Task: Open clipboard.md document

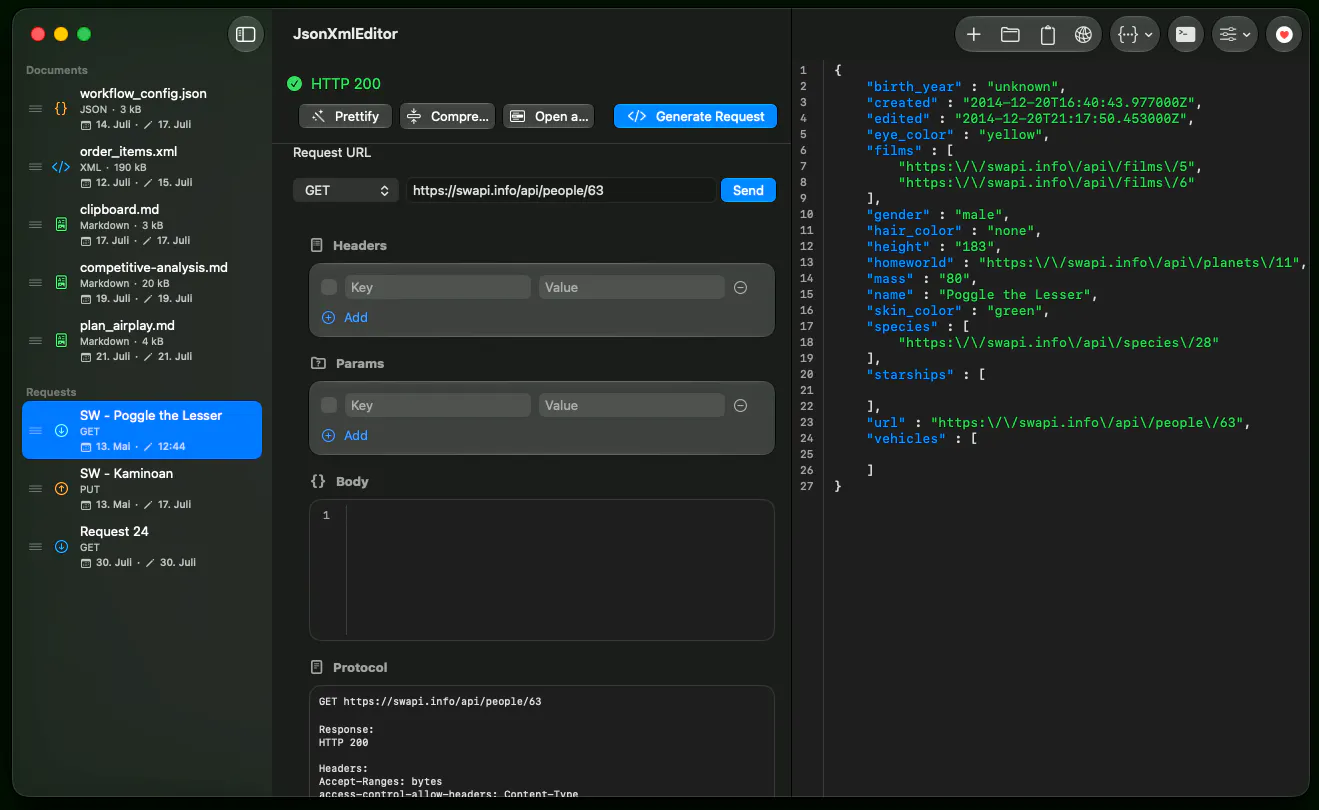Action: [142, 224]
